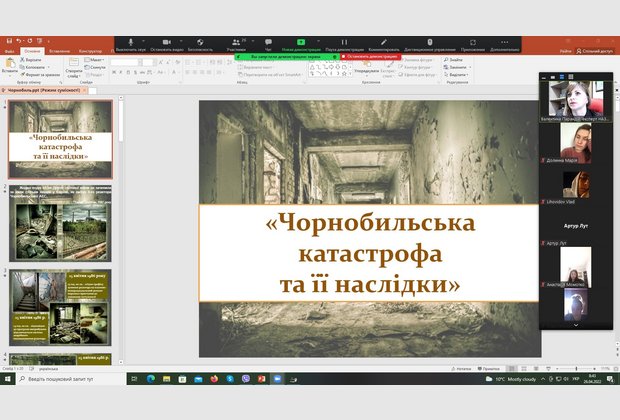
Task: Show more participants with down chevron
Action: (x=576, y=325)
